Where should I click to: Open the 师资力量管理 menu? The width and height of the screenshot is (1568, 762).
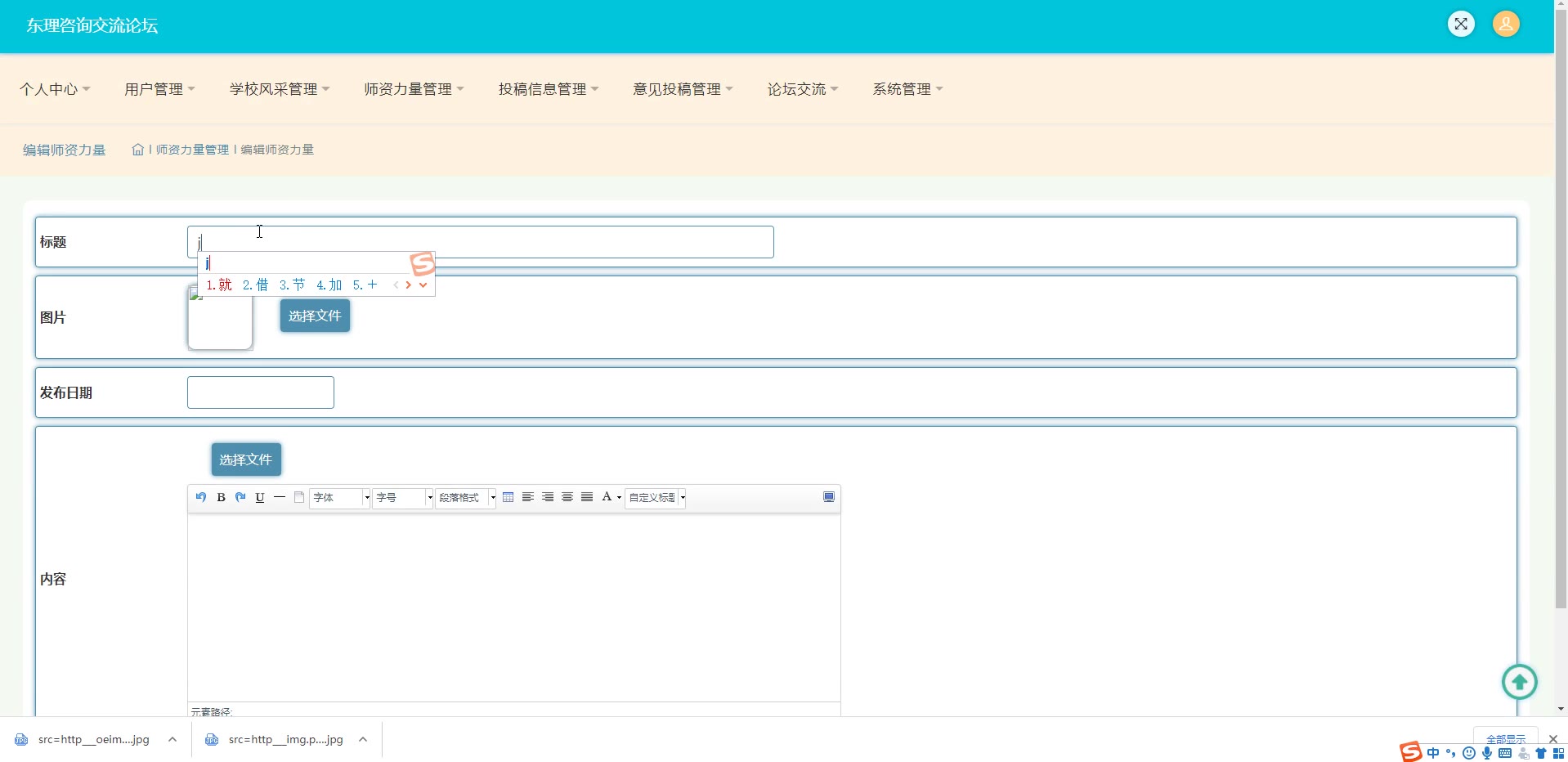[414, 89]
